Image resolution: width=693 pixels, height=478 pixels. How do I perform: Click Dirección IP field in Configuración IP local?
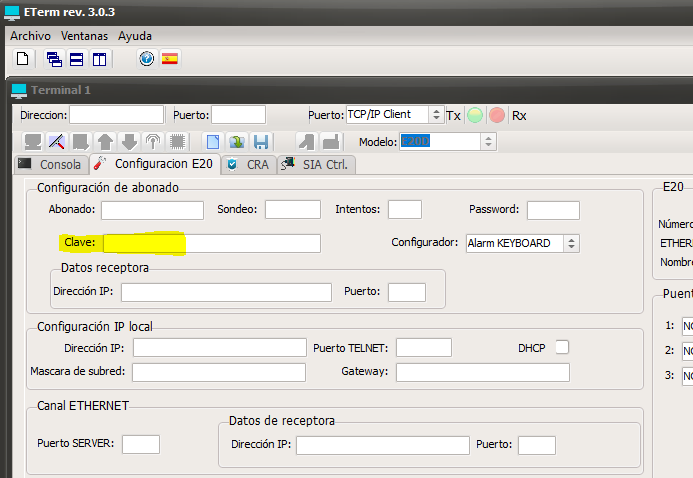pos(220,348)
